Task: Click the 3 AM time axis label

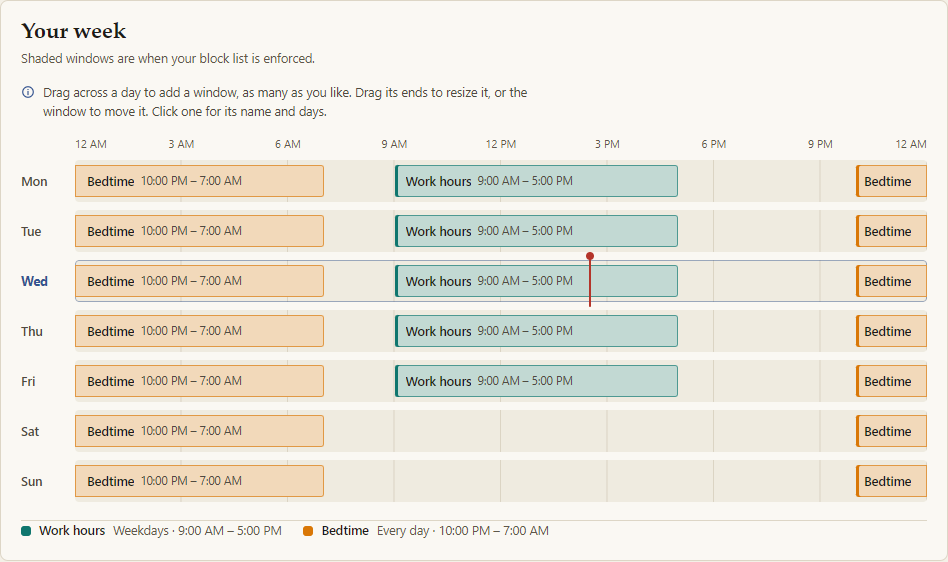Action: tap(181, 144)
